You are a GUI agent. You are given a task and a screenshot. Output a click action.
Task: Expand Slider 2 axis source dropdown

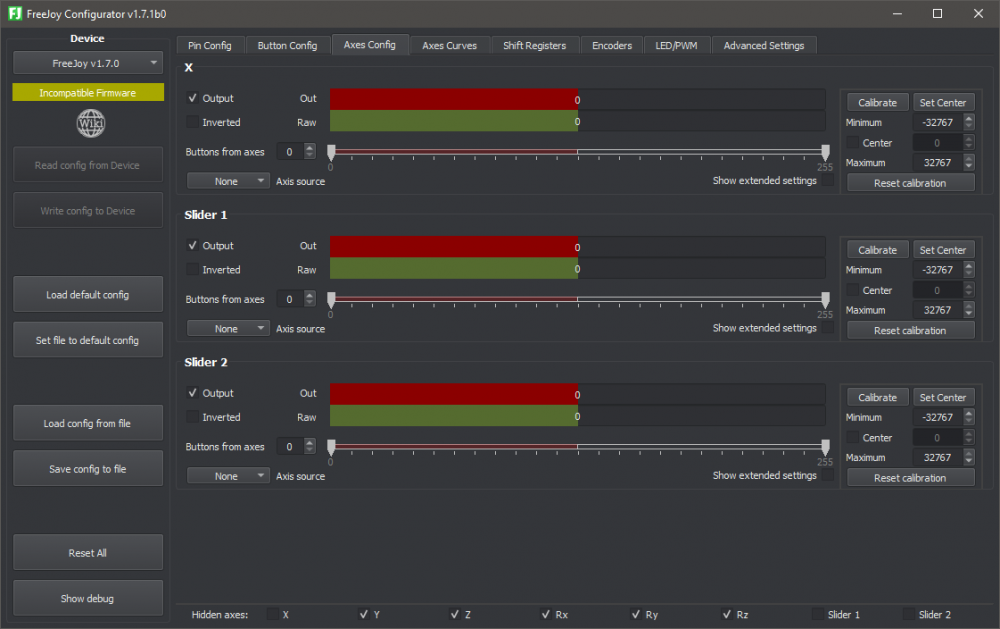click(x=228, y=476)
